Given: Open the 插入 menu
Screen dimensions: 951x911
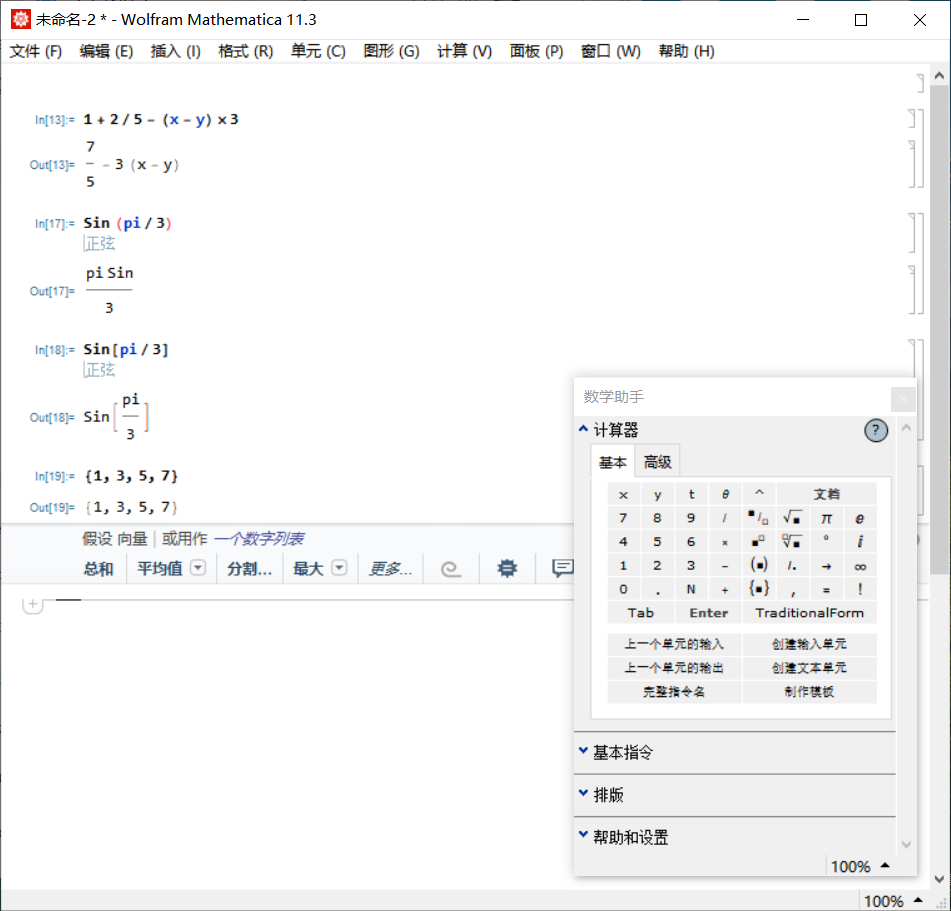Looking at the screenshot, I should 175,51.
